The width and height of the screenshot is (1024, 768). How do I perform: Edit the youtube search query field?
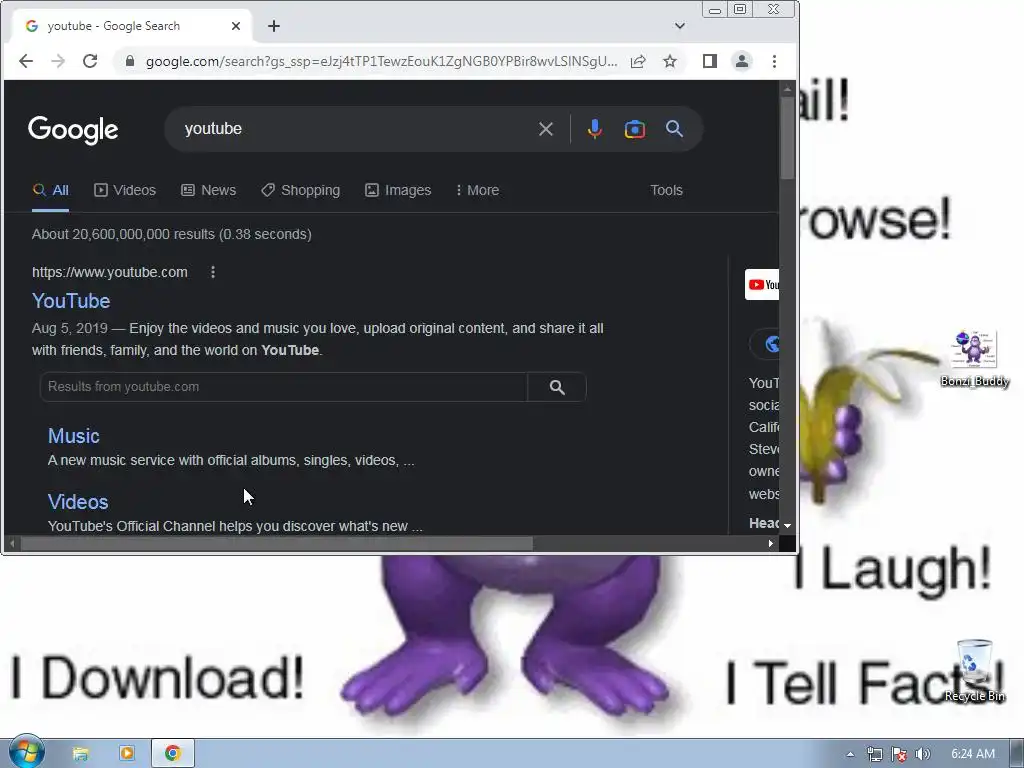point(353,129)
